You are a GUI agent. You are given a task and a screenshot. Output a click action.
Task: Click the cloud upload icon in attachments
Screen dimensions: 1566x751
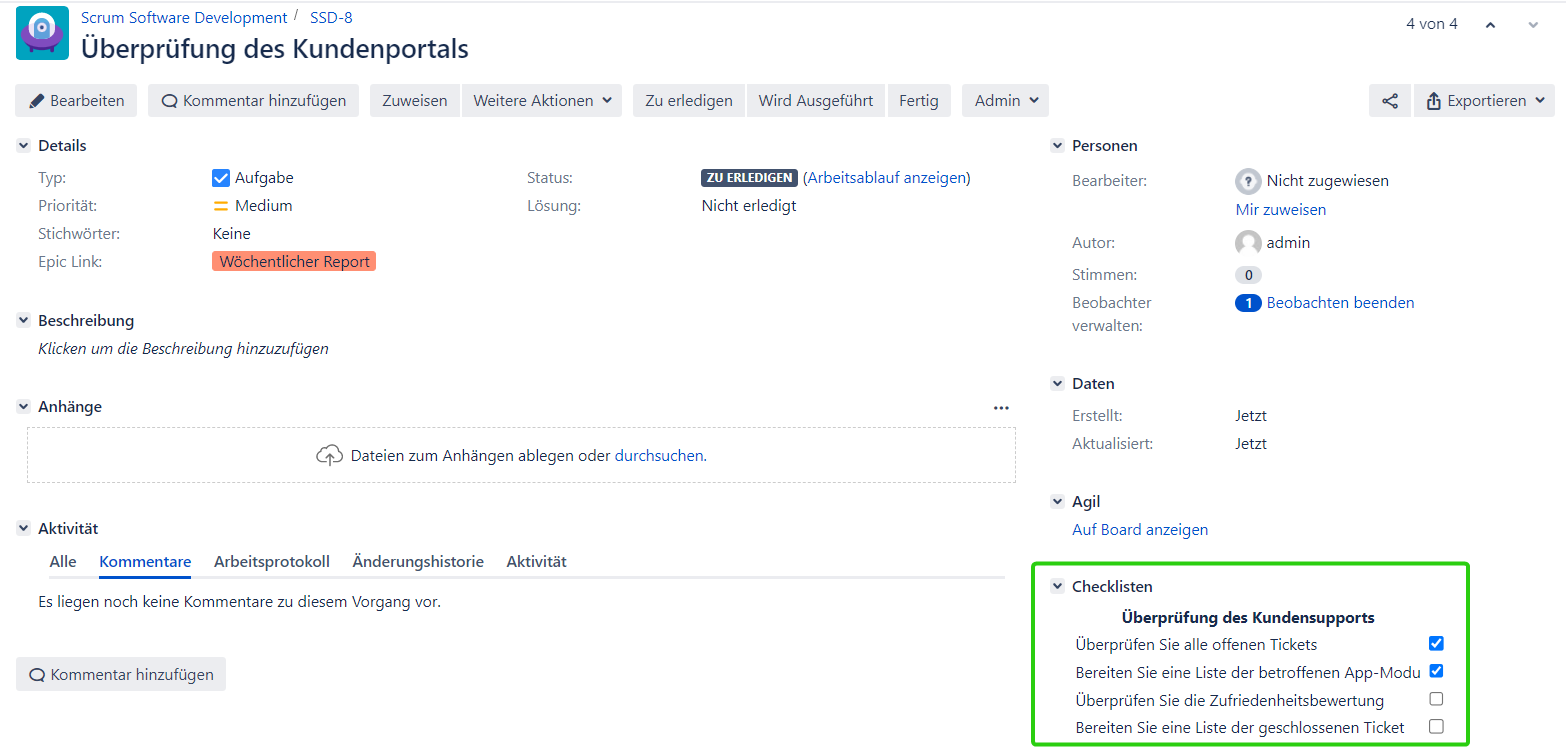click(x=329, y=456)
